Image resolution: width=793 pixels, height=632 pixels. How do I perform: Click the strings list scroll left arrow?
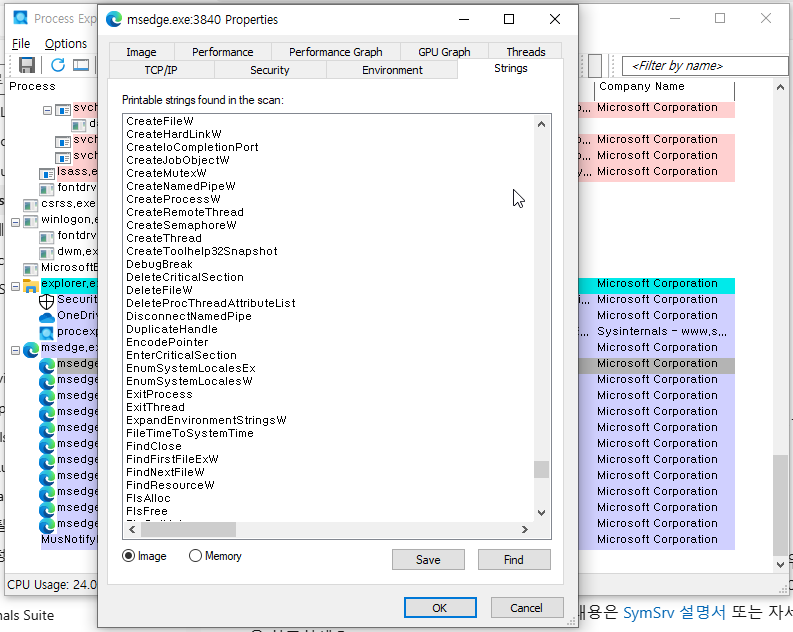point(133,530)
